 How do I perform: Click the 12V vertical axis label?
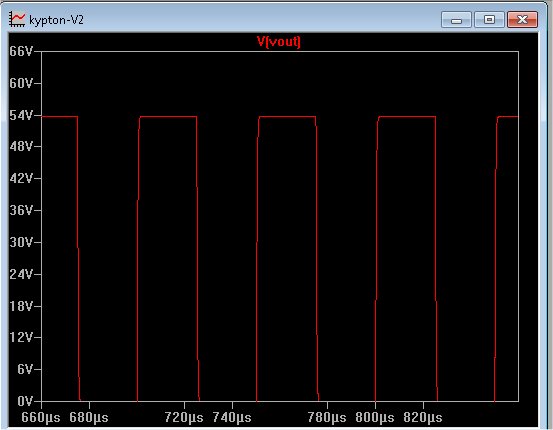click(x=21, y=338)
